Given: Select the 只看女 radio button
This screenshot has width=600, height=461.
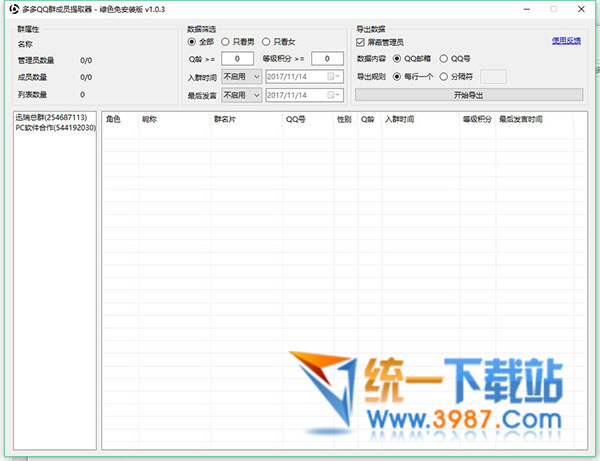Looking at the screenshot, I should (x=266, y=42).
